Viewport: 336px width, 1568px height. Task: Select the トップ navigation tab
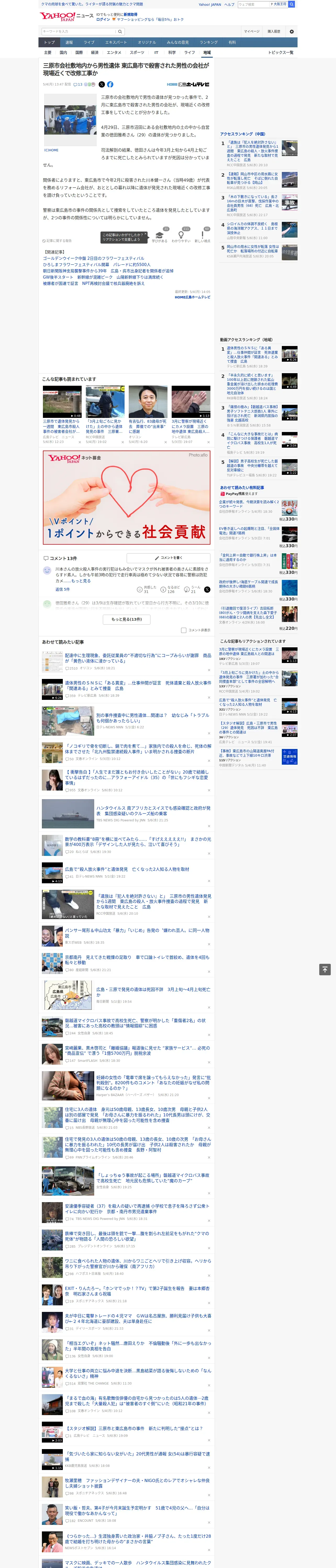[x=49, y=43]
